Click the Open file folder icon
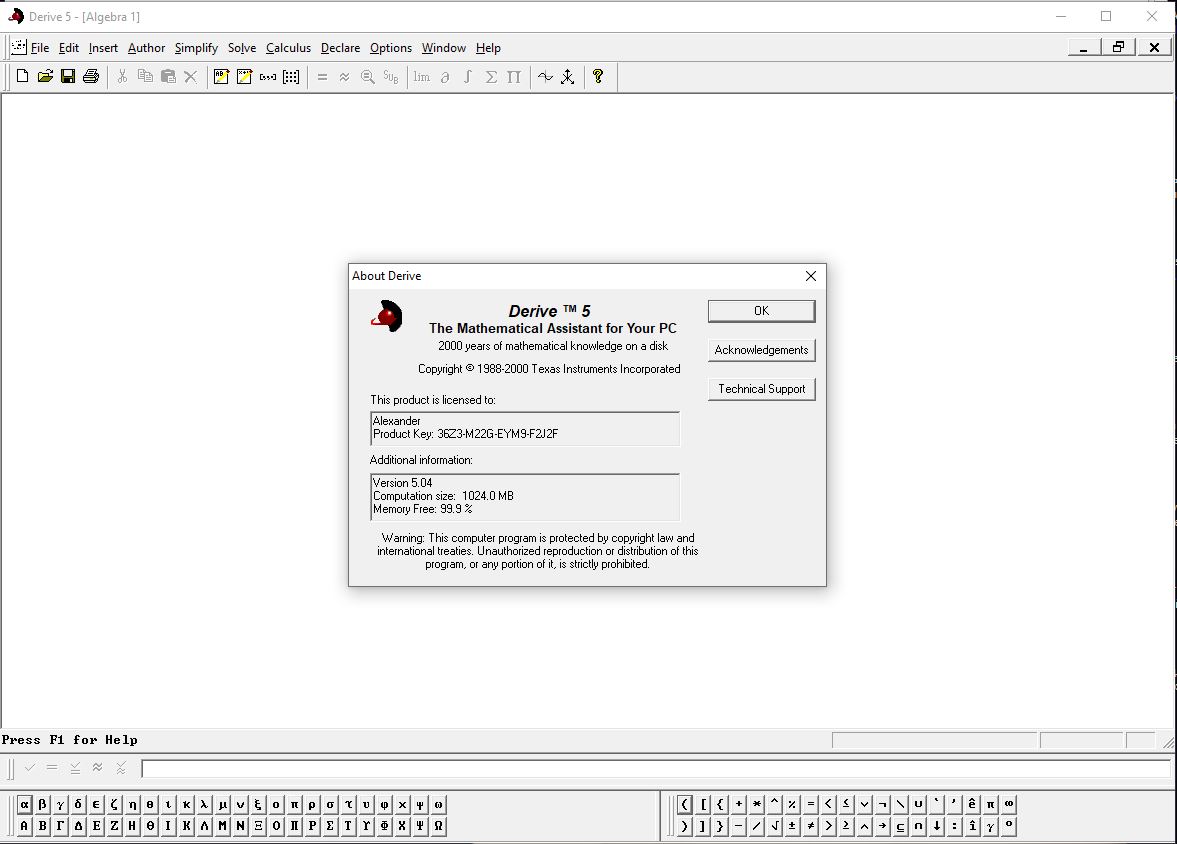The width and height of the screenshot is (1177, 844). [x=45, y=77]
